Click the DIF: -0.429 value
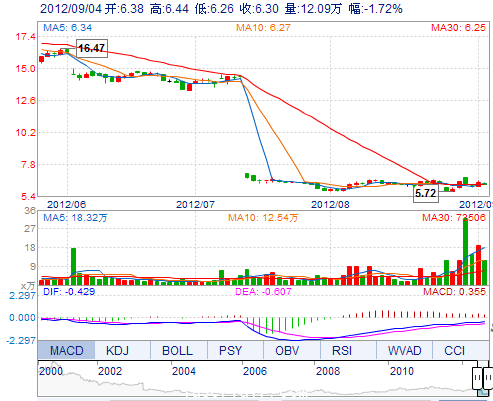The height and width of the screenshot is (401, 493). point(69,292)
